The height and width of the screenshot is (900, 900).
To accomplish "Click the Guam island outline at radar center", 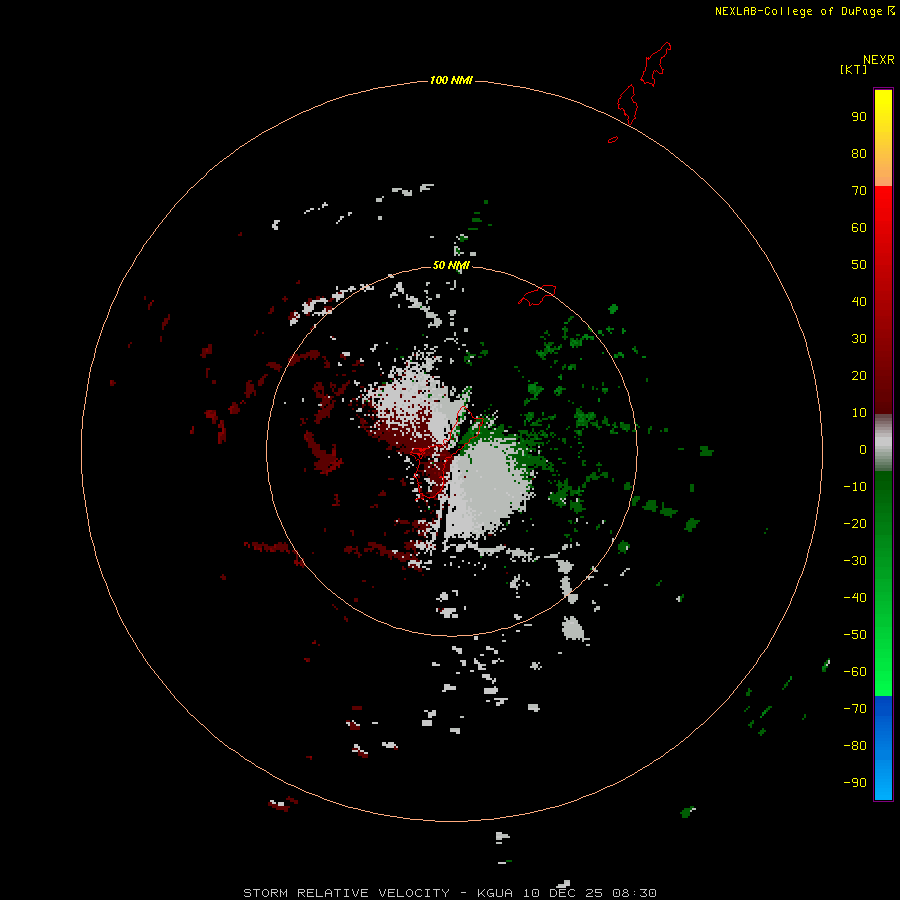I will pyautogui.click(x=449, y=452).
